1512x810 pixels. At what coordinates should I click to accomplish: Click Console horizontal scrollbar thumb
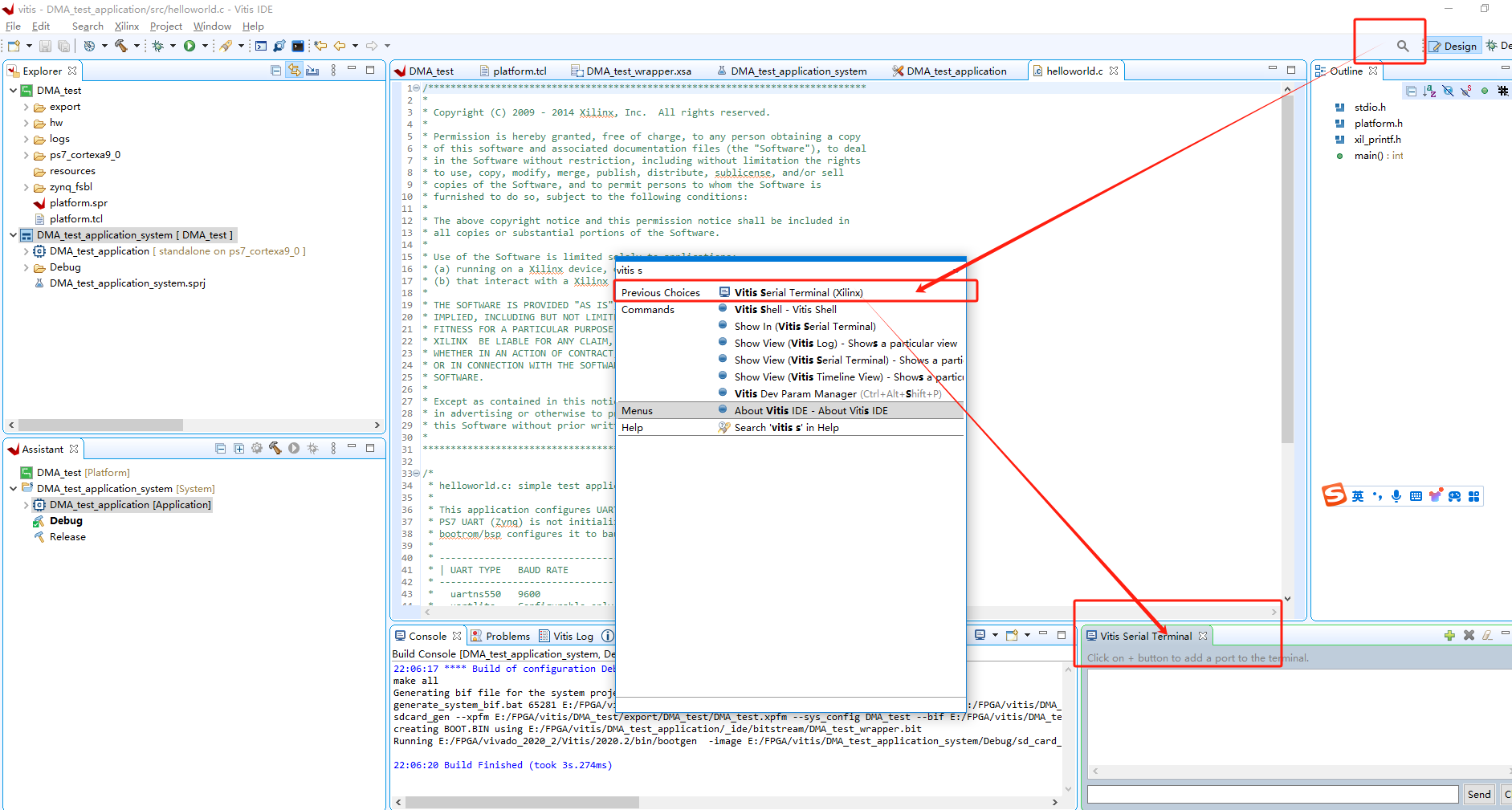522,802
